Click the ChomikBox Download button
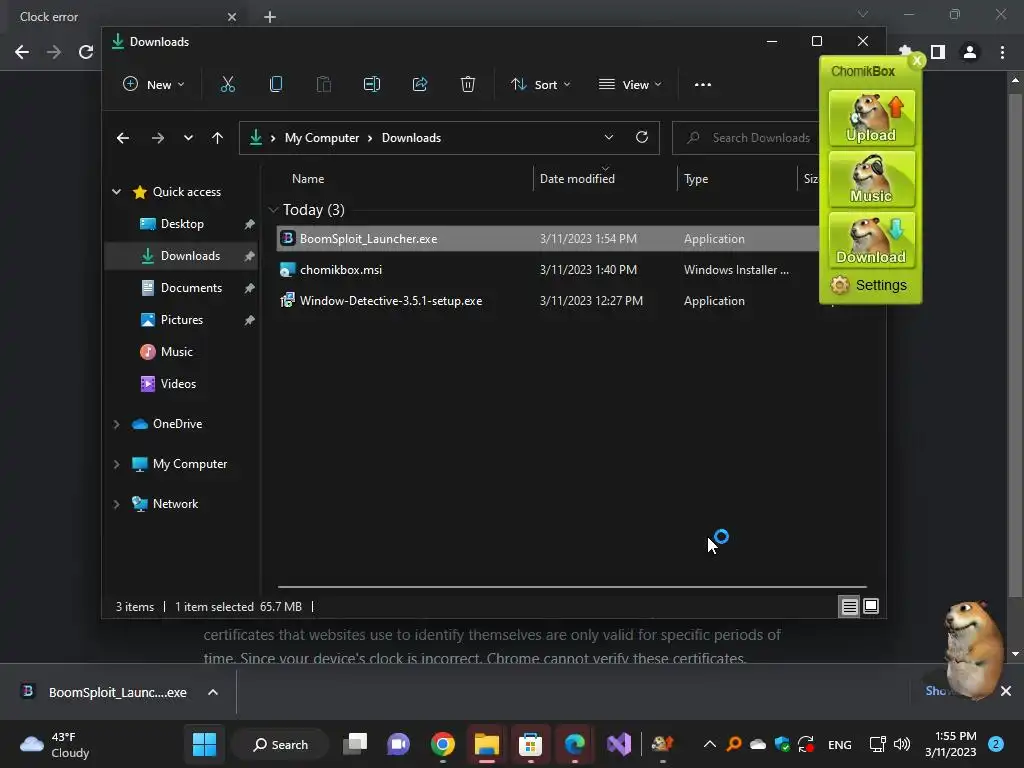The image size is (1024, 768). 871,240
